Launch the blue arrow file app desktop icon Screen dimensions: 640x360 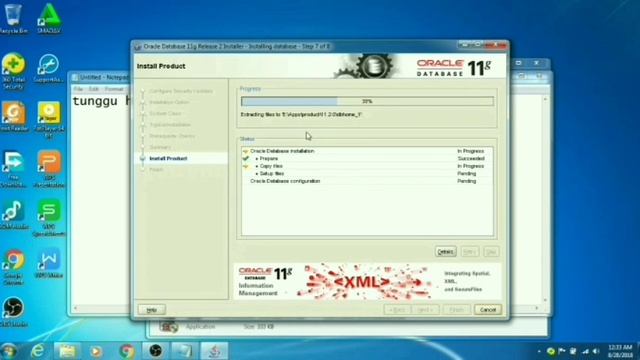click(13, 169)
